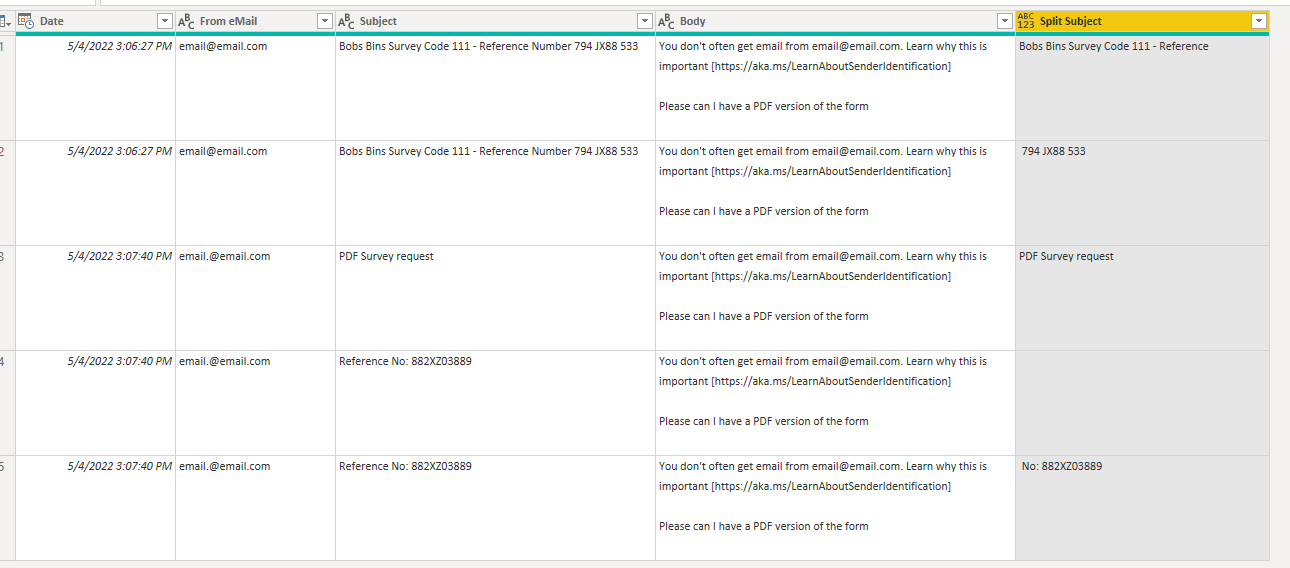1290x568 pixels.
Task: Select the row 1 Date cell
Action: tap(95, 88)
